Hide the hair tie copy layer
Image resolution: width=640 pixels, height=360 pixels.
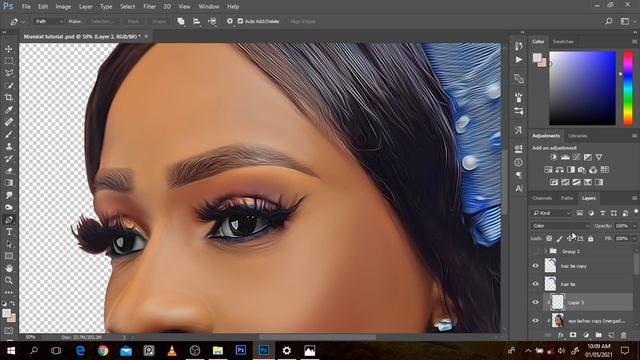click(536, 266)
